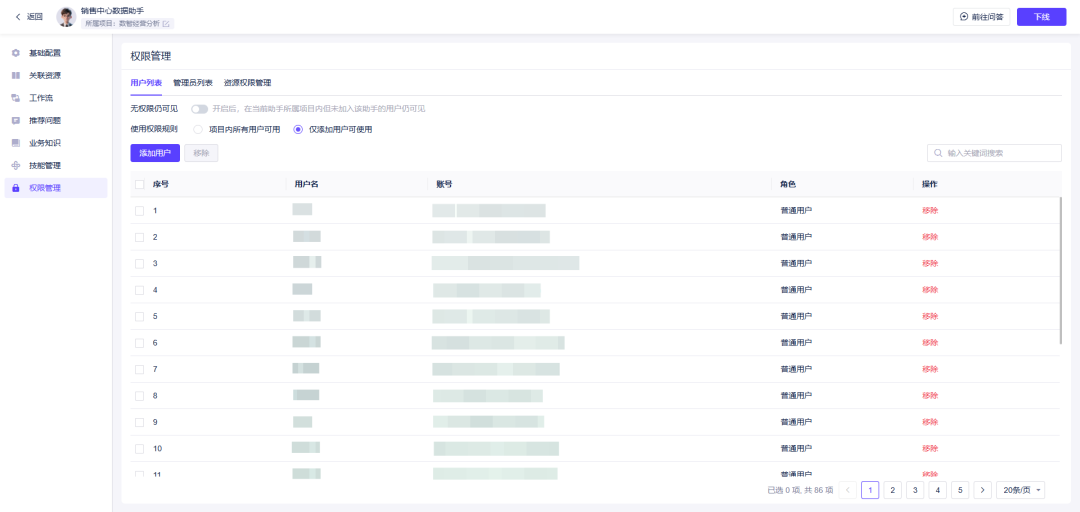Click the back arrow 返回
The width and height of the screenshot is (1080, 512).
coord(18,17)
